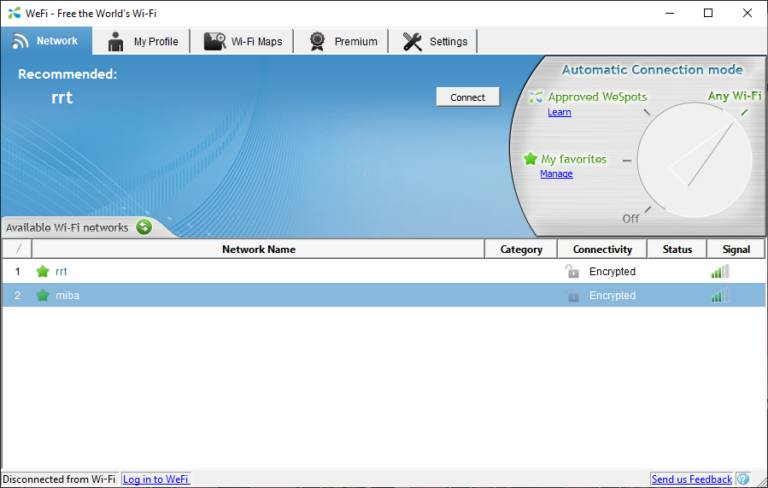
Task: Sort by Signal column header
Action: (736, 249)
